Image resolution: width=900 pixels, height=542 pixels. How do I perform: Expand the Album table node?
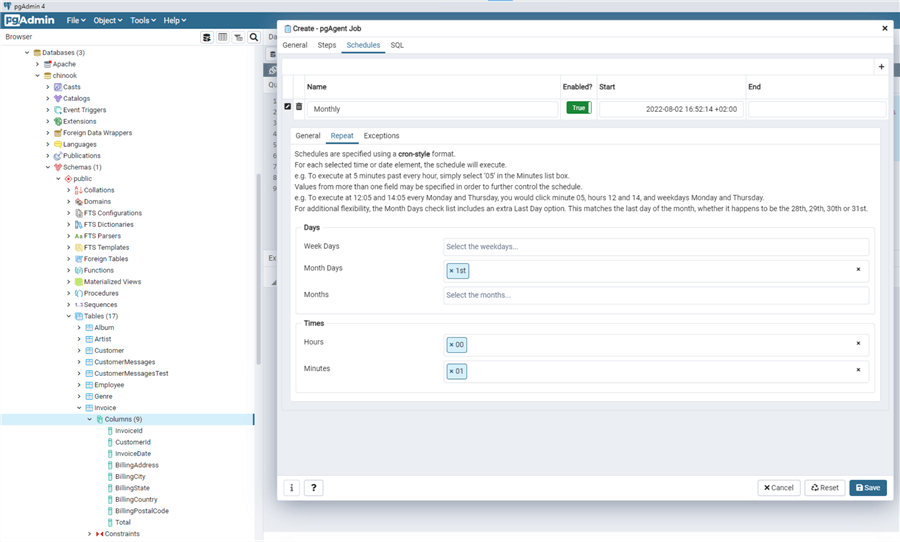coord(79,327)
